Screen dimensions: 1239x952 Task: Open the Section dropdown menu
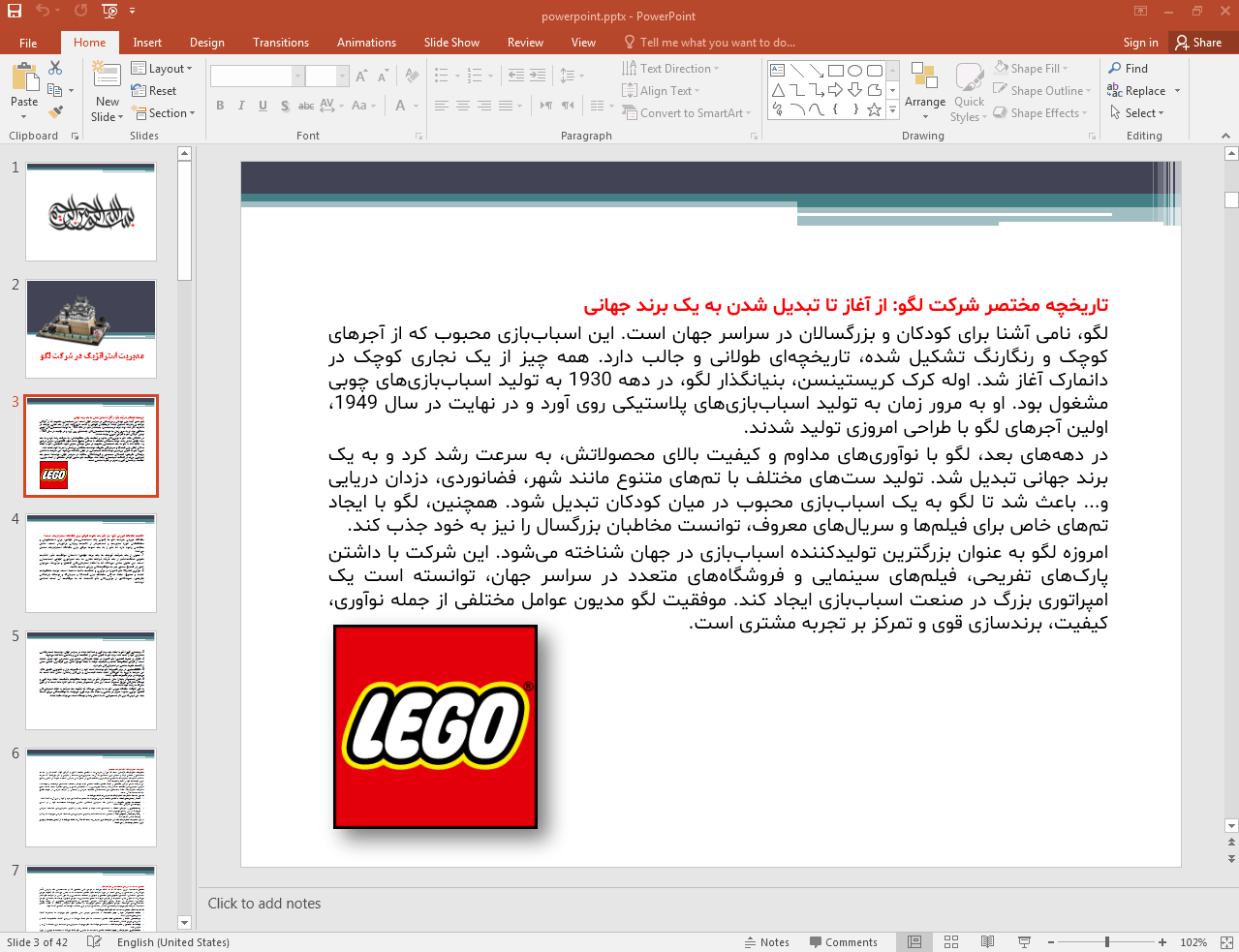(x=163, y=113)
